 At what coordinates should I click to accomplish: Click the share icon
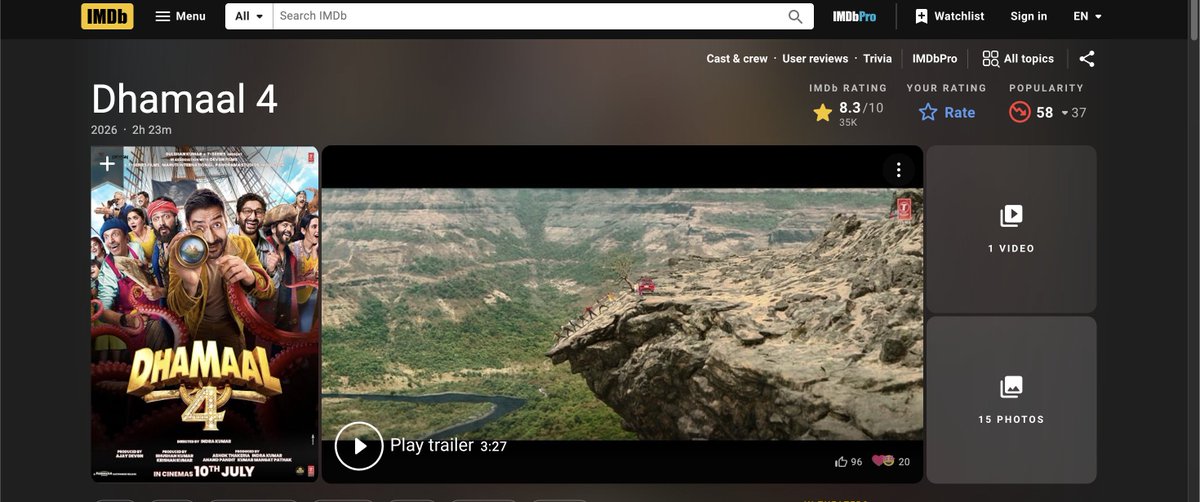point(1087,59)
